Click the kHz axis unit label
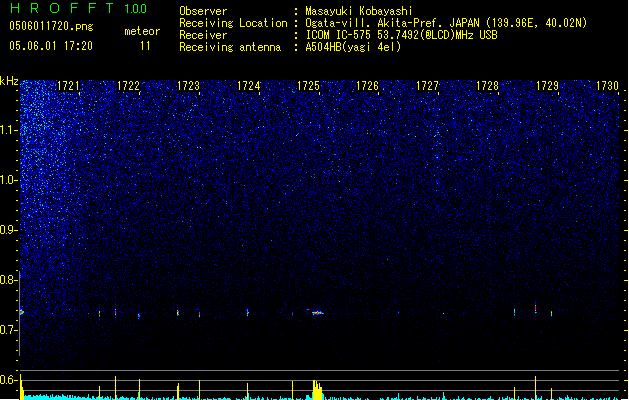The height and width of the screenshot is (400, 629). [x=9, y=81]
